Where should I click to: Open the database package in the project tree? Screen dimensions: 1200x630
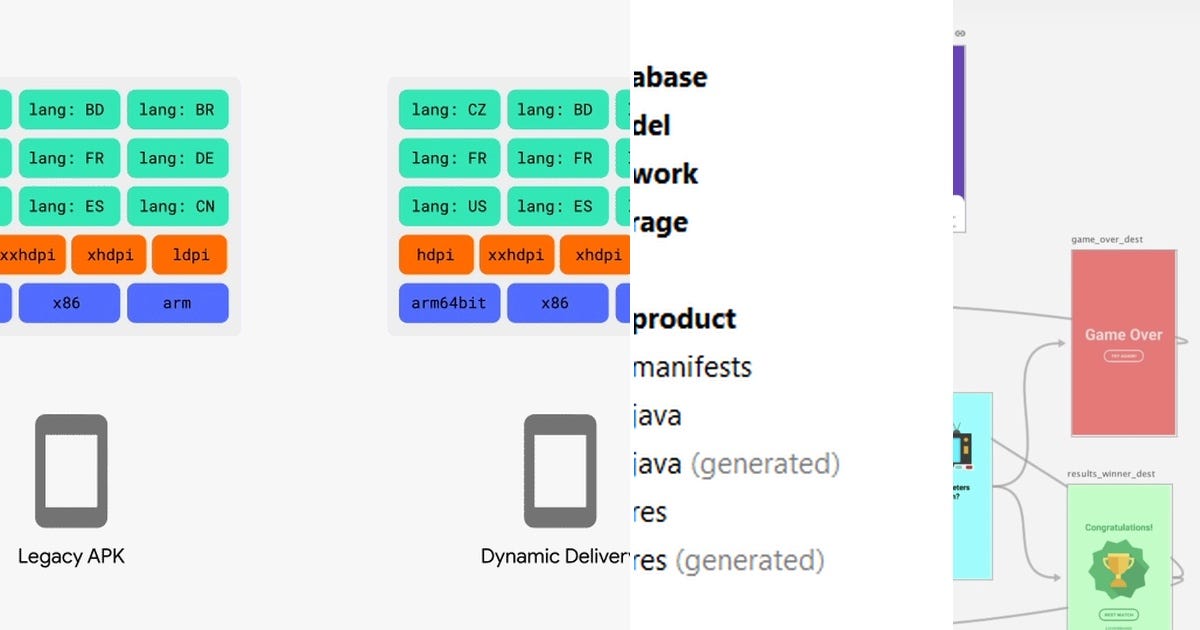click(x=668, y=77)
